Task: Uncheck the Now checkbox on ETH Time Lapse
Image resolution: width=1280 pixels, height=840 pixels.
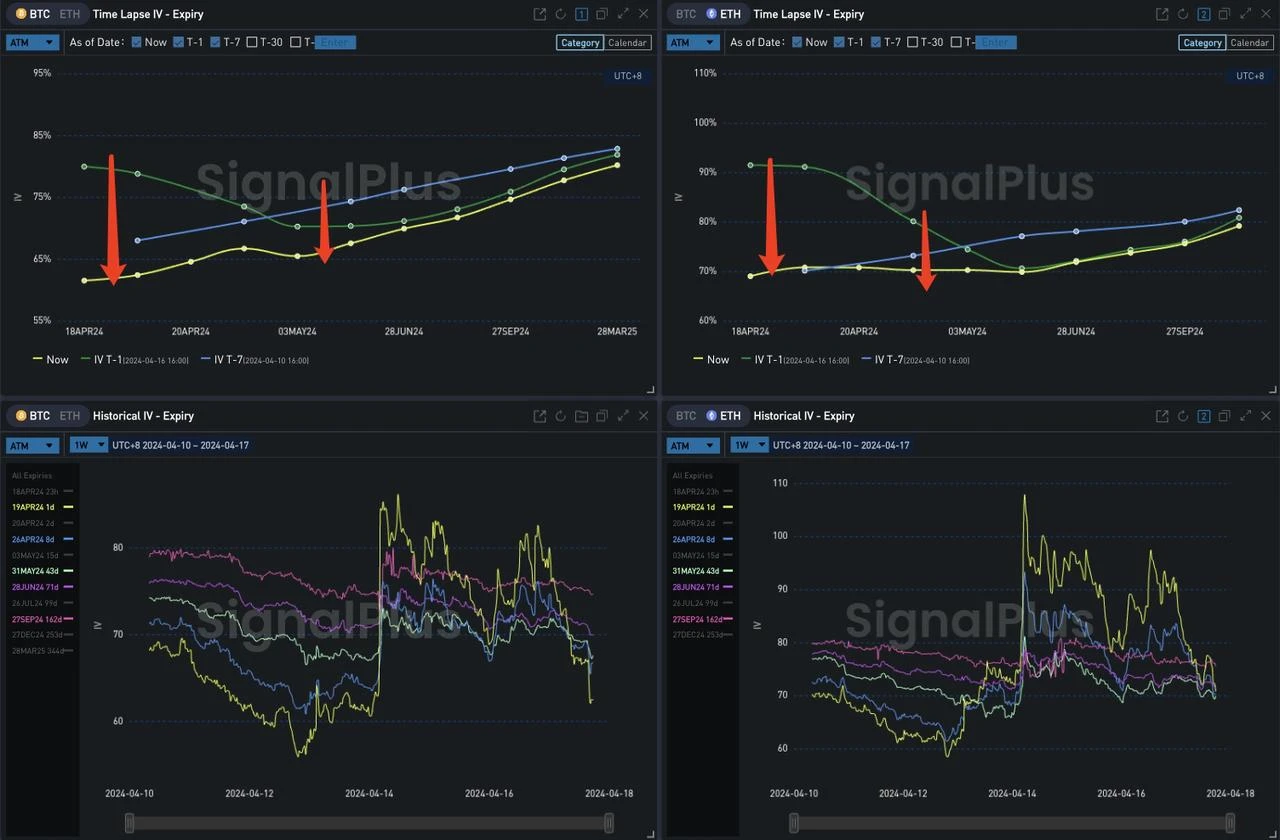Action: 796,42
